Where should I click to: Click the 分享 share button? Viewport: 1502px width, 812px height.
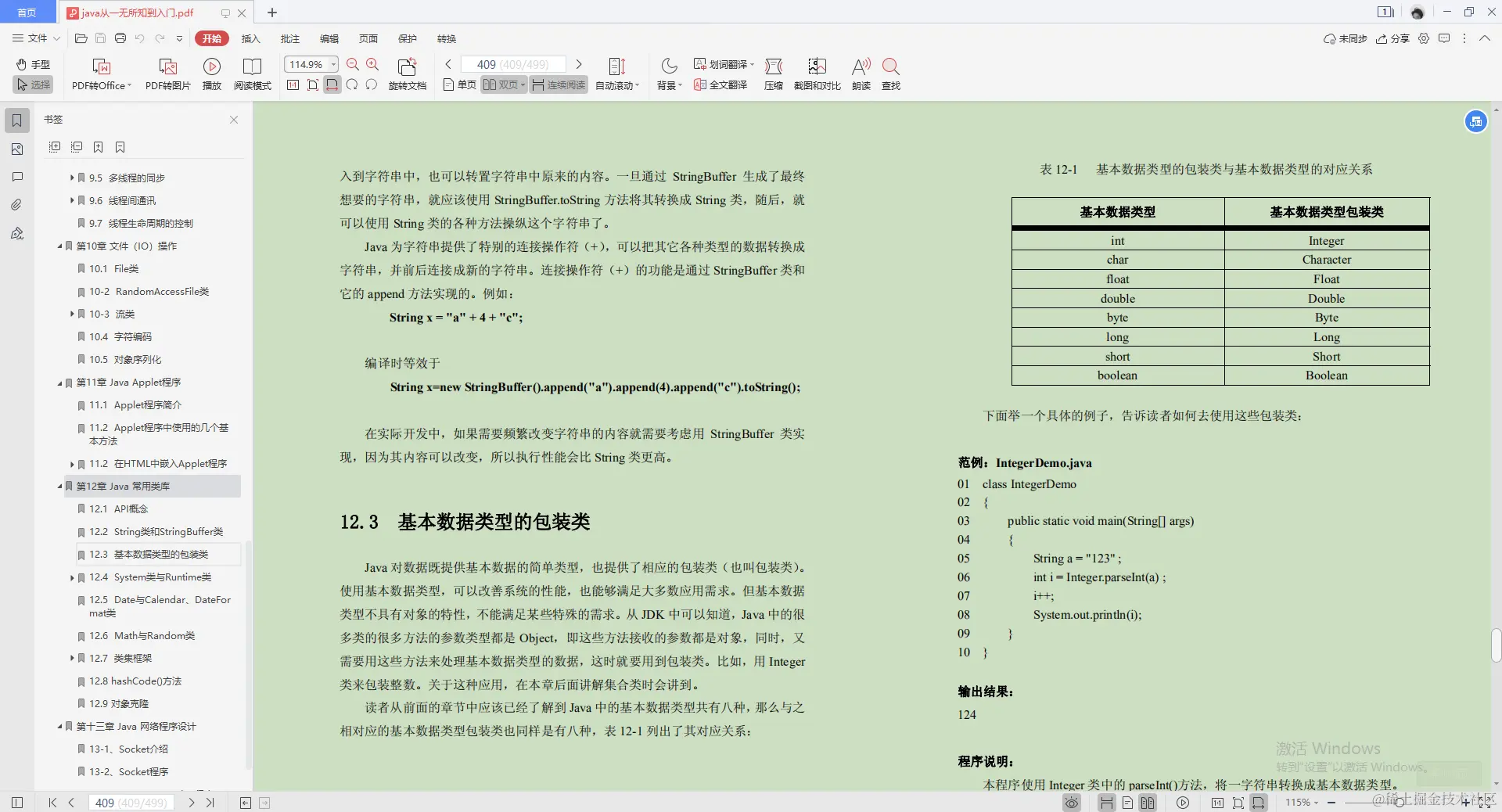click(x=1392, y=38)
